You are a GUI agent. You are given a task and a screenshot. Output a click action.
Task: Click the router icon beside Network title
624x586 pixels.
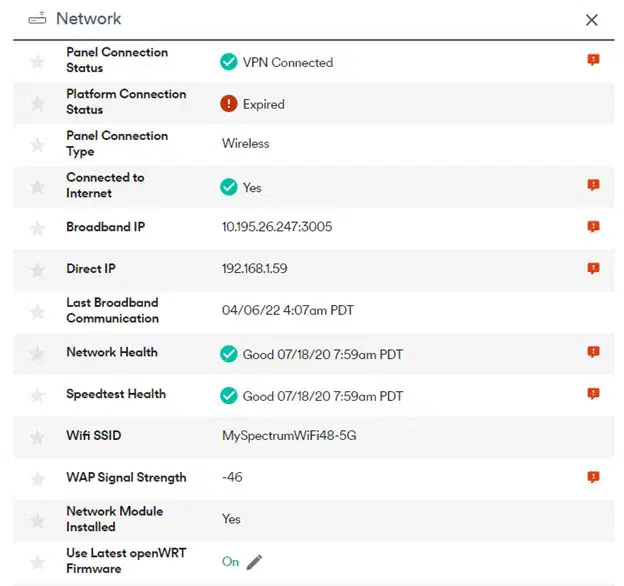point(37,19)
